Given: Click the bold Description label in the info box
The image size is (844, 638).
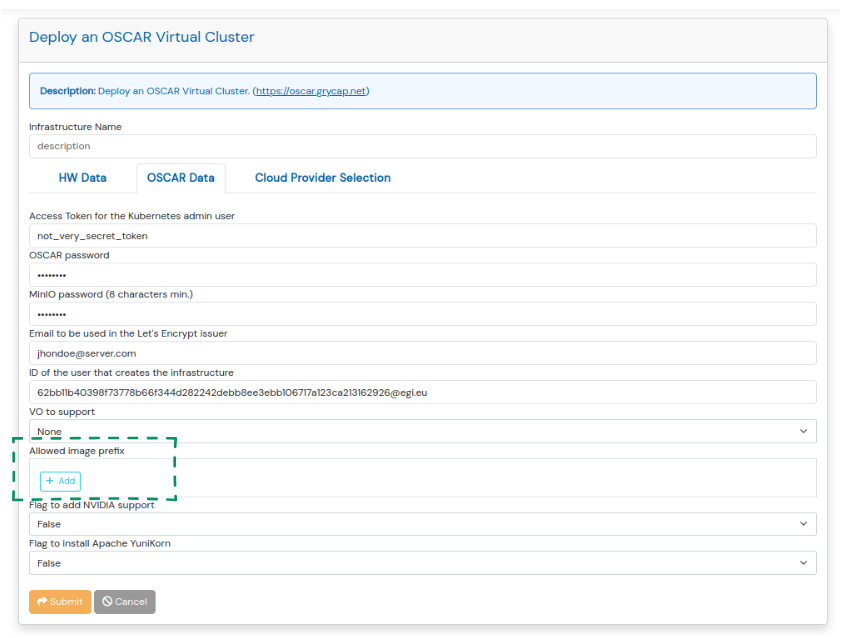Looking at the screenshot, I should point(67,91).
